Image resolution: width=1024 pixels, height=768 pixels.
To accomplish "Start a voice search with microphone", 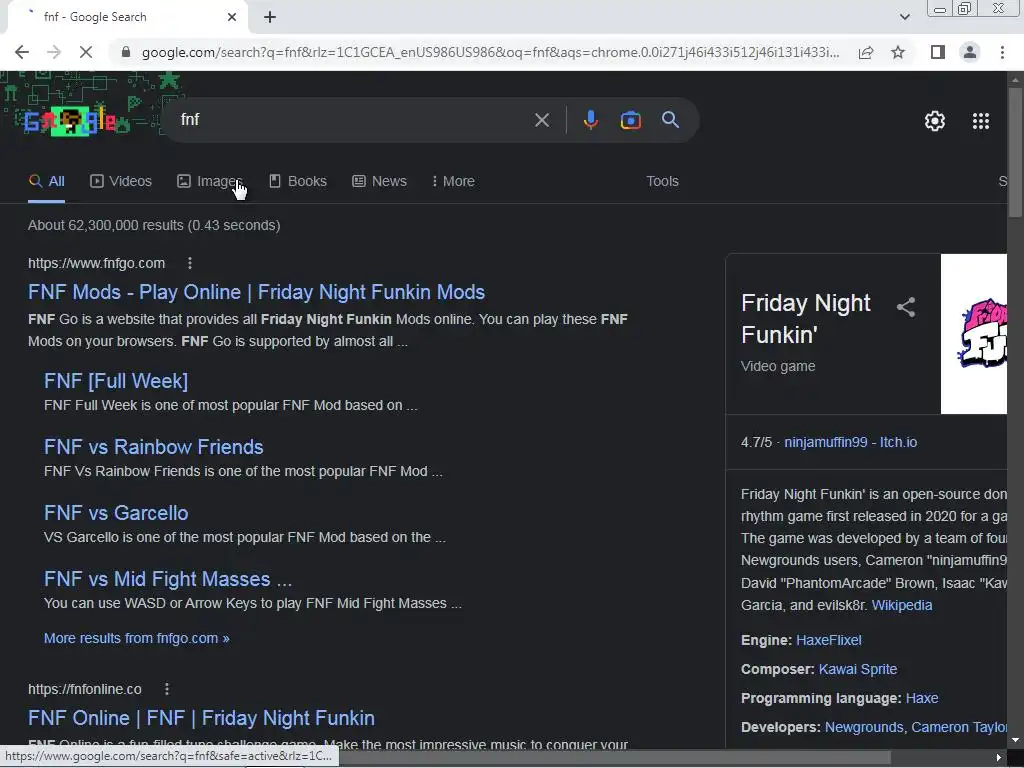I will [x=590, y=120].
